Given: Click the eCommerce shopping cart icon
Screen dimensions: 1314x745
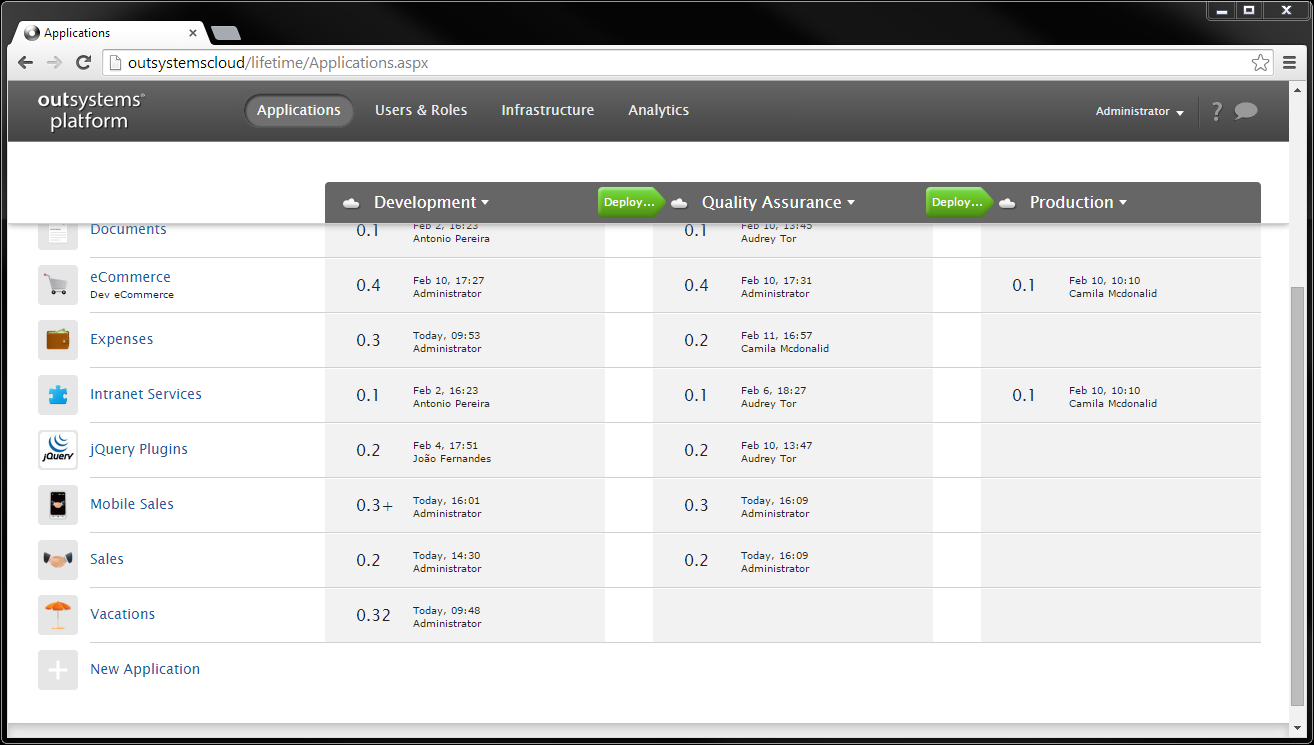Looking at the screenshot, I should coord(58,285).
